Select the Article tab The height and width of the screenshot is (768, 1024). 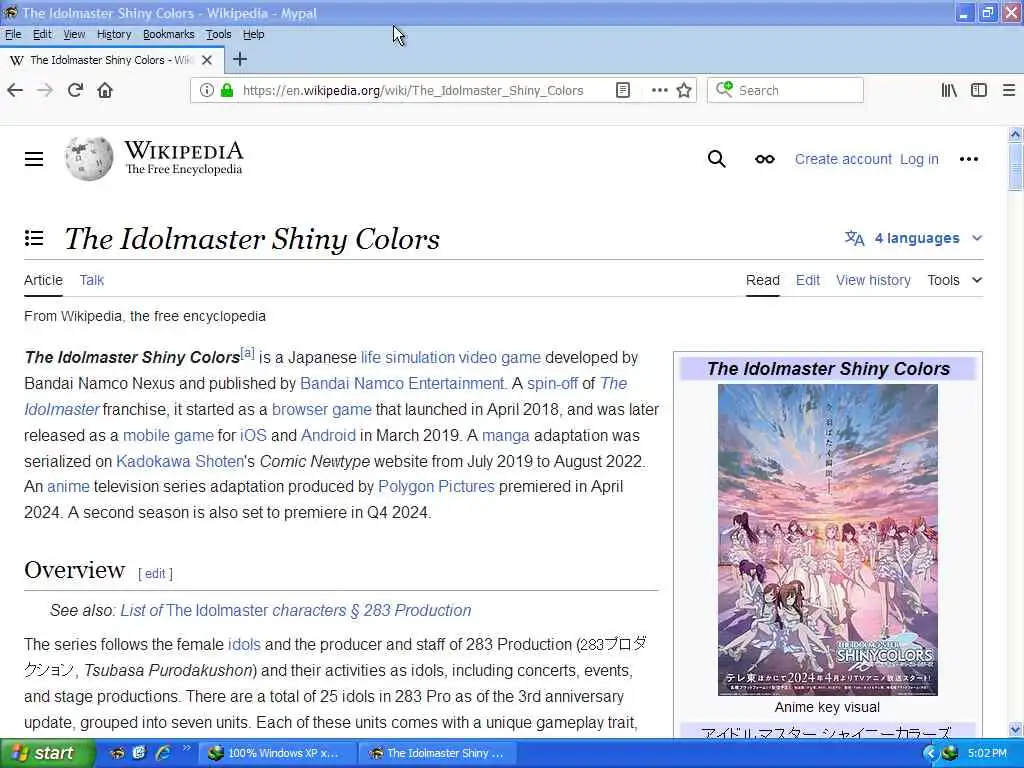point(43,280)
